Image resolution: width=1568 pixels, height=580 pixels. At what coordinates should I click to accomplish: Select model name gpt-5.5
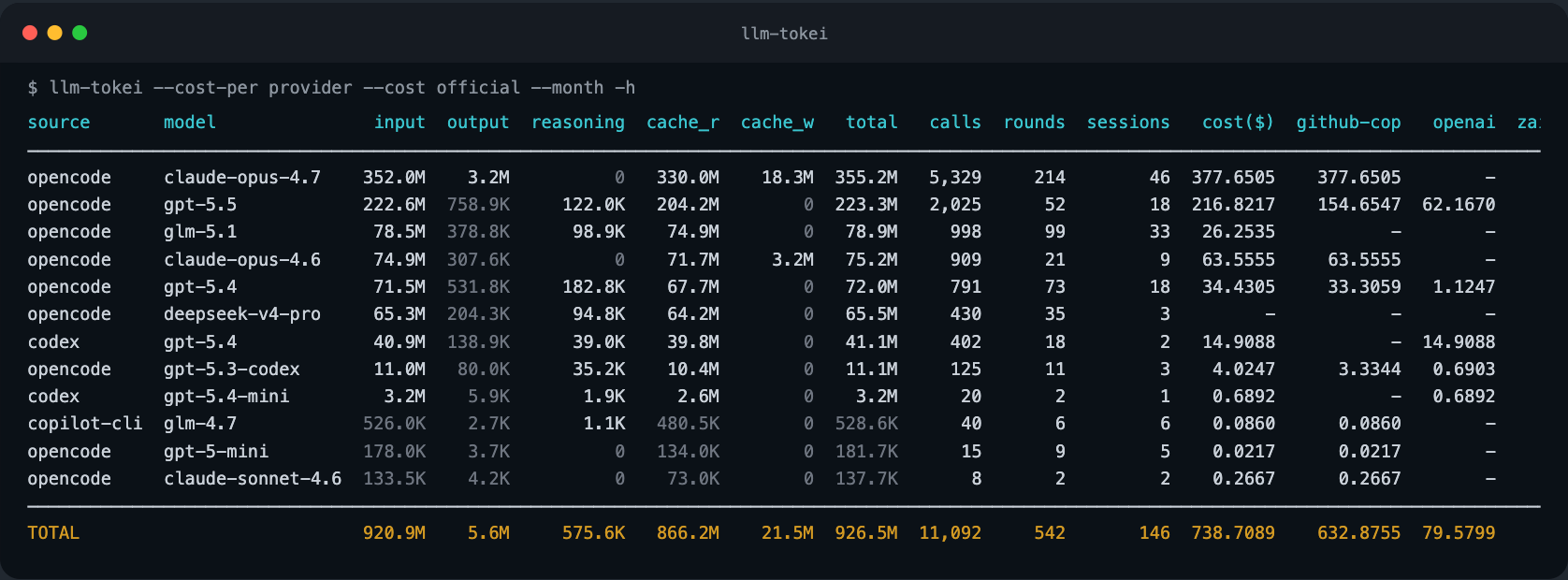[200, 205]
